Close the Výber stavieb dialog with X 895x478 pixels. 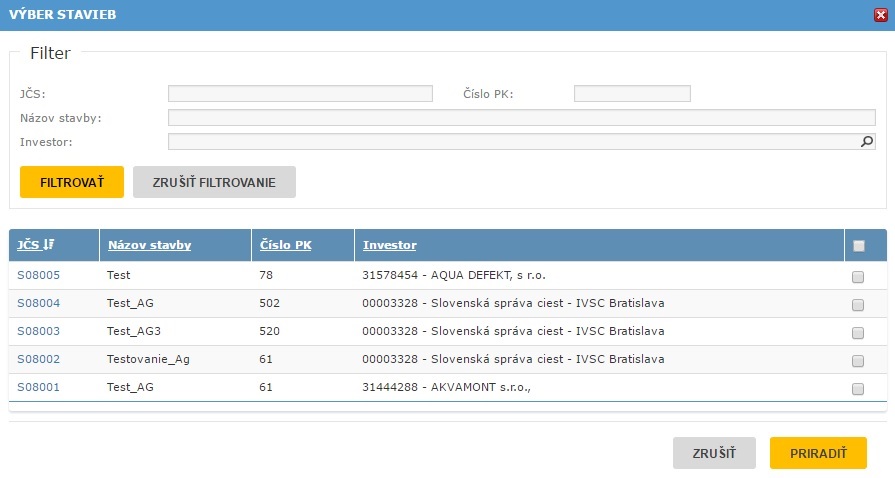click(880, 15)
